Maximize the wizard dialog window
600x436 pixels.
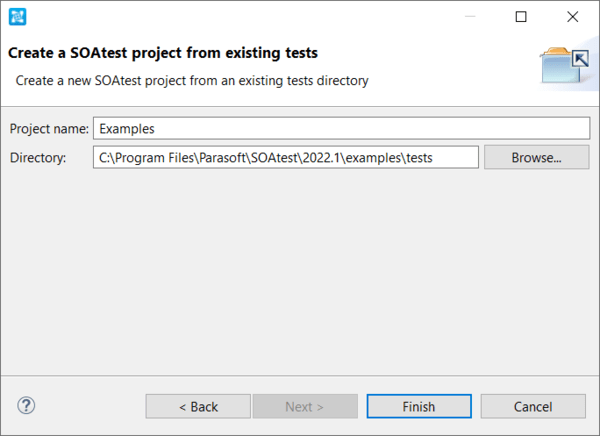pyautogui.click(x=520, y=17)
